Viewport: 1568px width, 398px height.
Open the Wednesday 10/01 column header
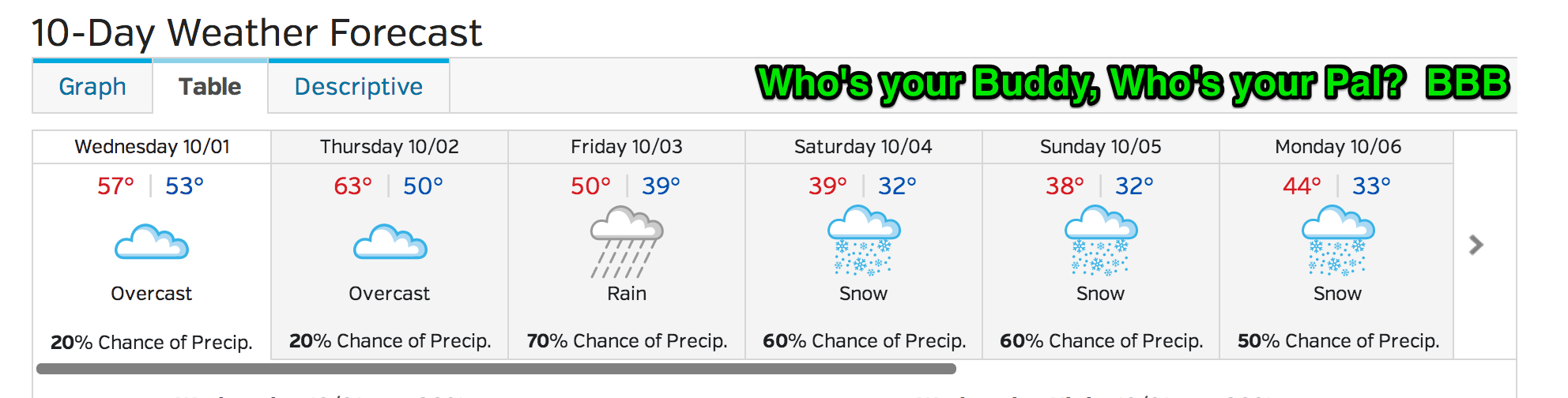pyautogui.click(x=152, y=147)
